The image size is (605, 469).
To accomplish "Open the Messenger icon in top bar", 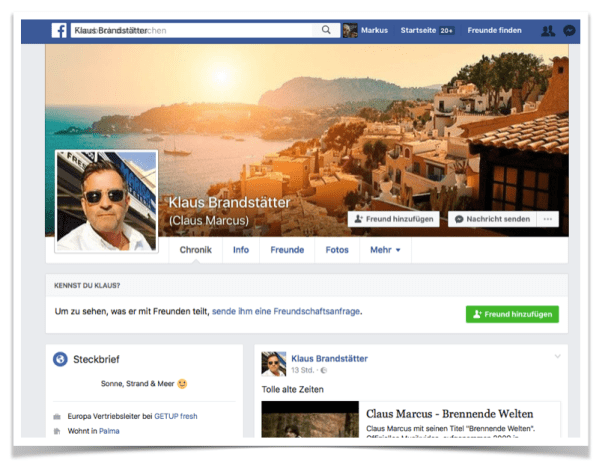I will coord(569,30).
